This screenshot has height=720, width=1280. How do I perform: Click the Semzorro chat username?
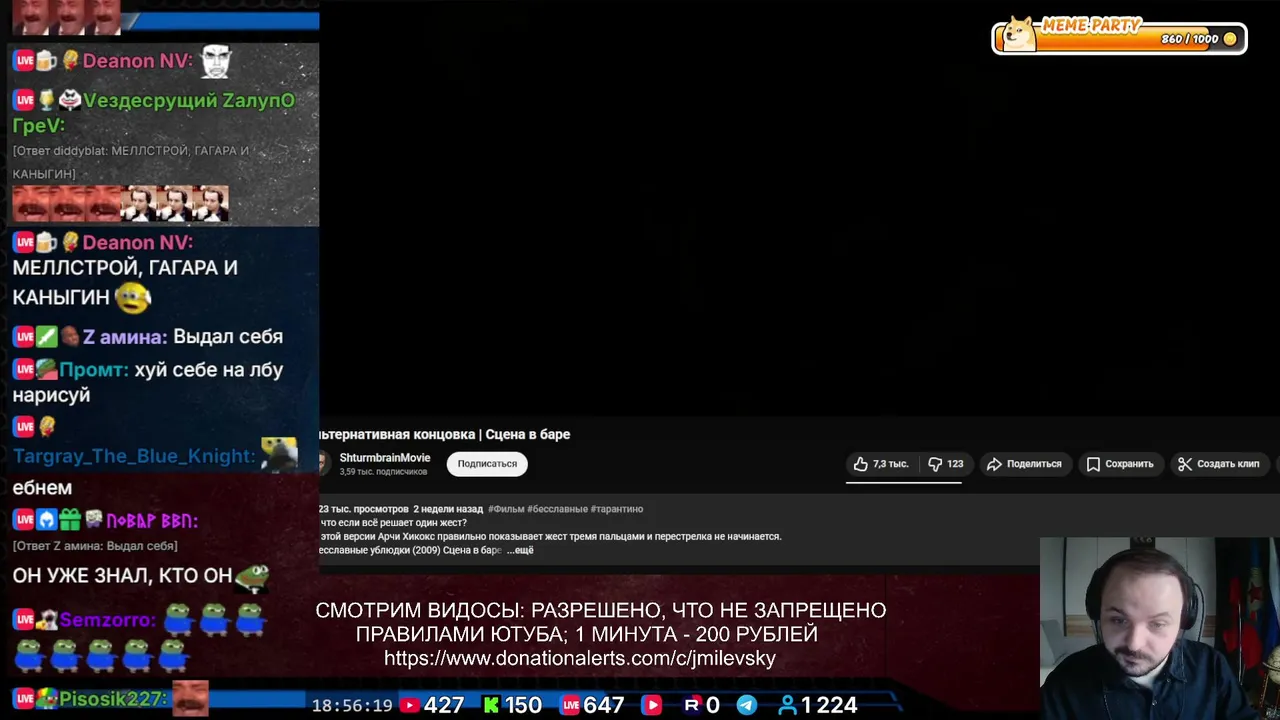pos(107,620)
